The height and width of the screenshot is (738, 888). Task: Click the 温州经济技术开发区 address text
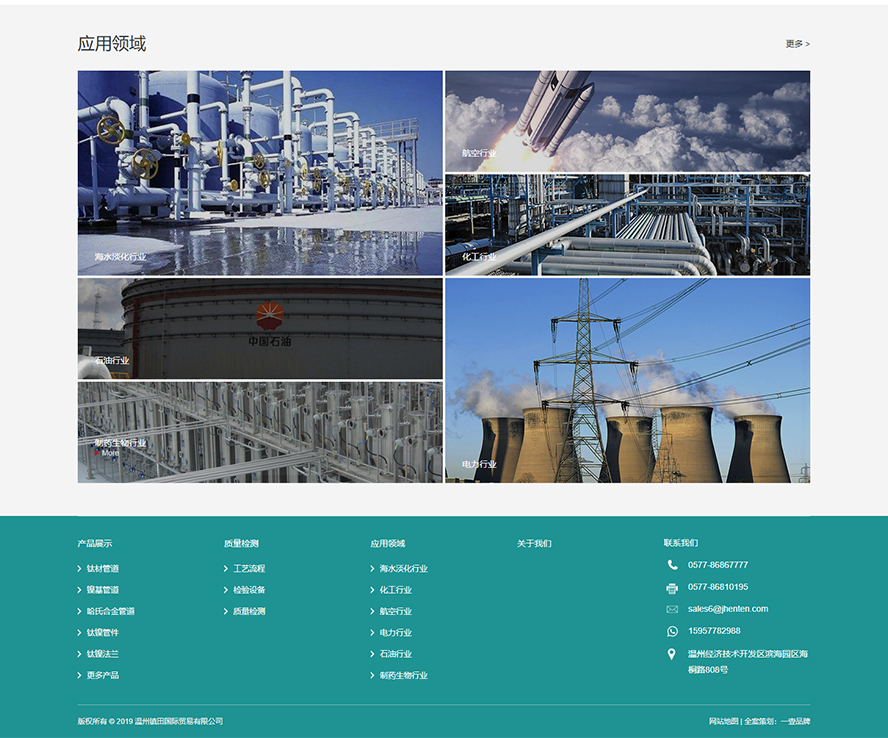(x=748, y=662)
